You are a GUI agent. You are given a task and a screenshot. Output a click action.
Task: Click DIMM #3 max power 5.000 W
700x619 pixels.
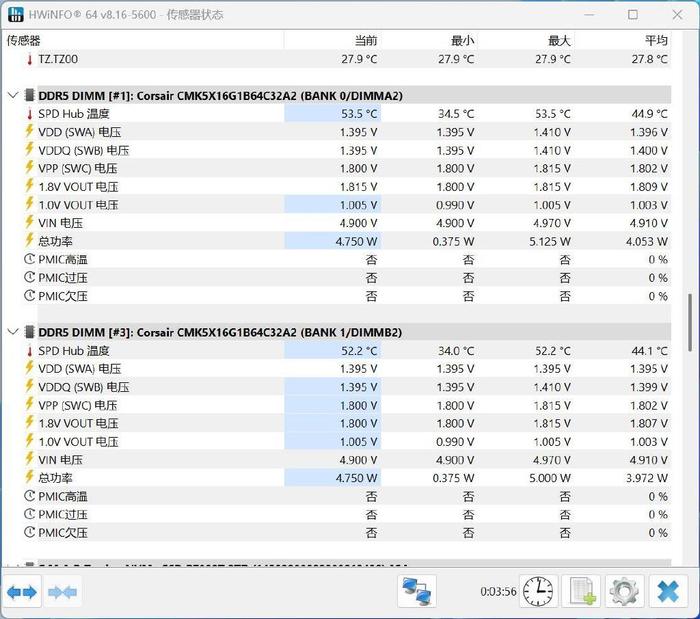pyautogui.click(x=550, y=478)
